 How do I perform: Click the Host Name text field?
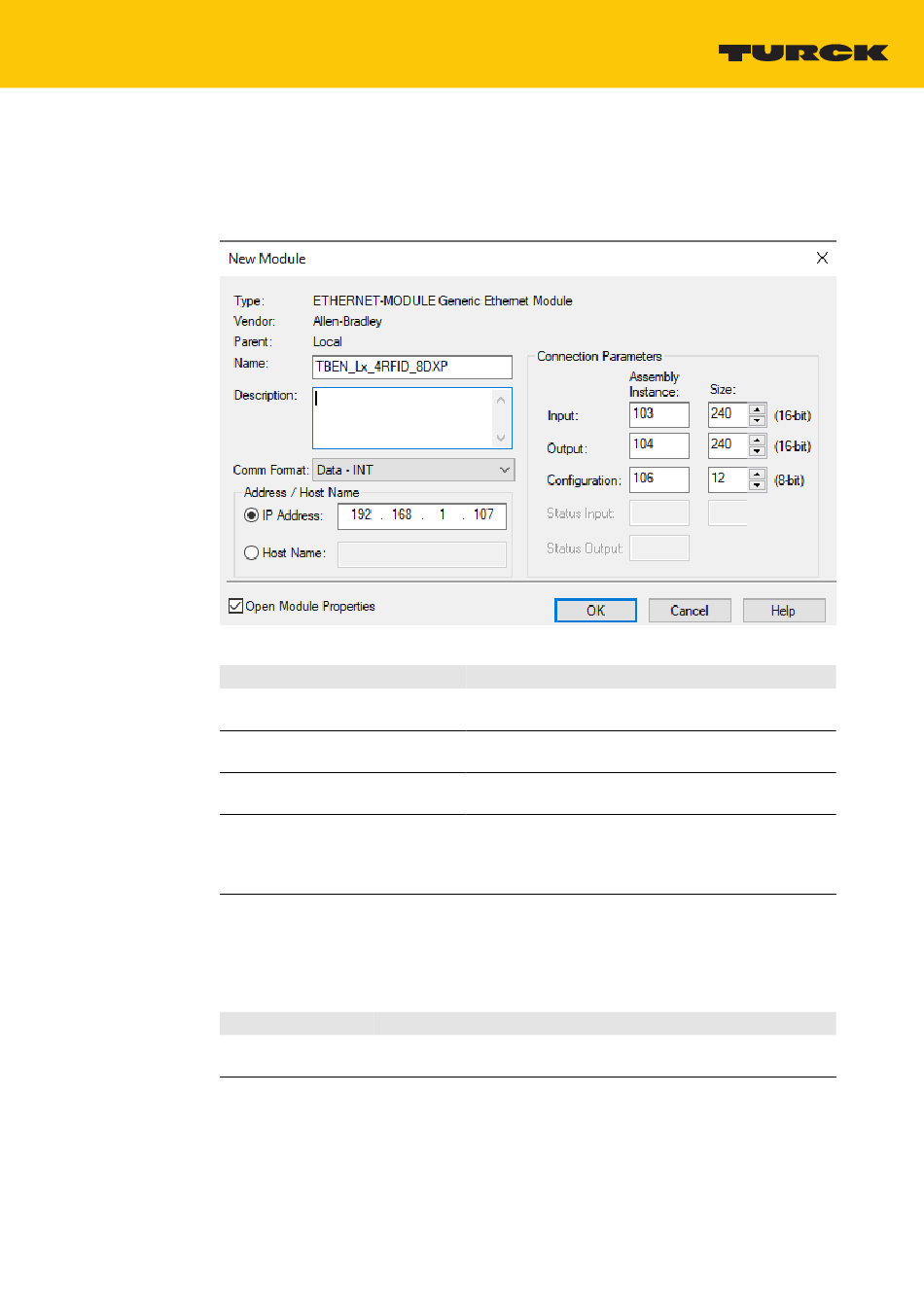click(422, 554)
